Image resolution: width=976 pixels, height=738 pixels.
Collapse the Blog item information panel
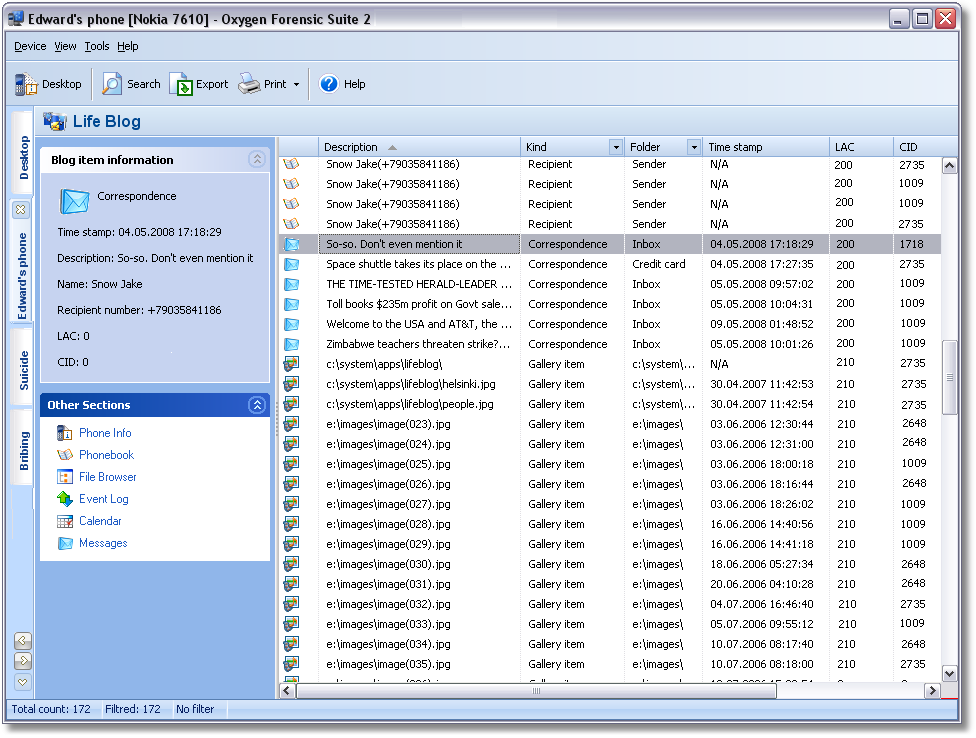coord(257,159)
